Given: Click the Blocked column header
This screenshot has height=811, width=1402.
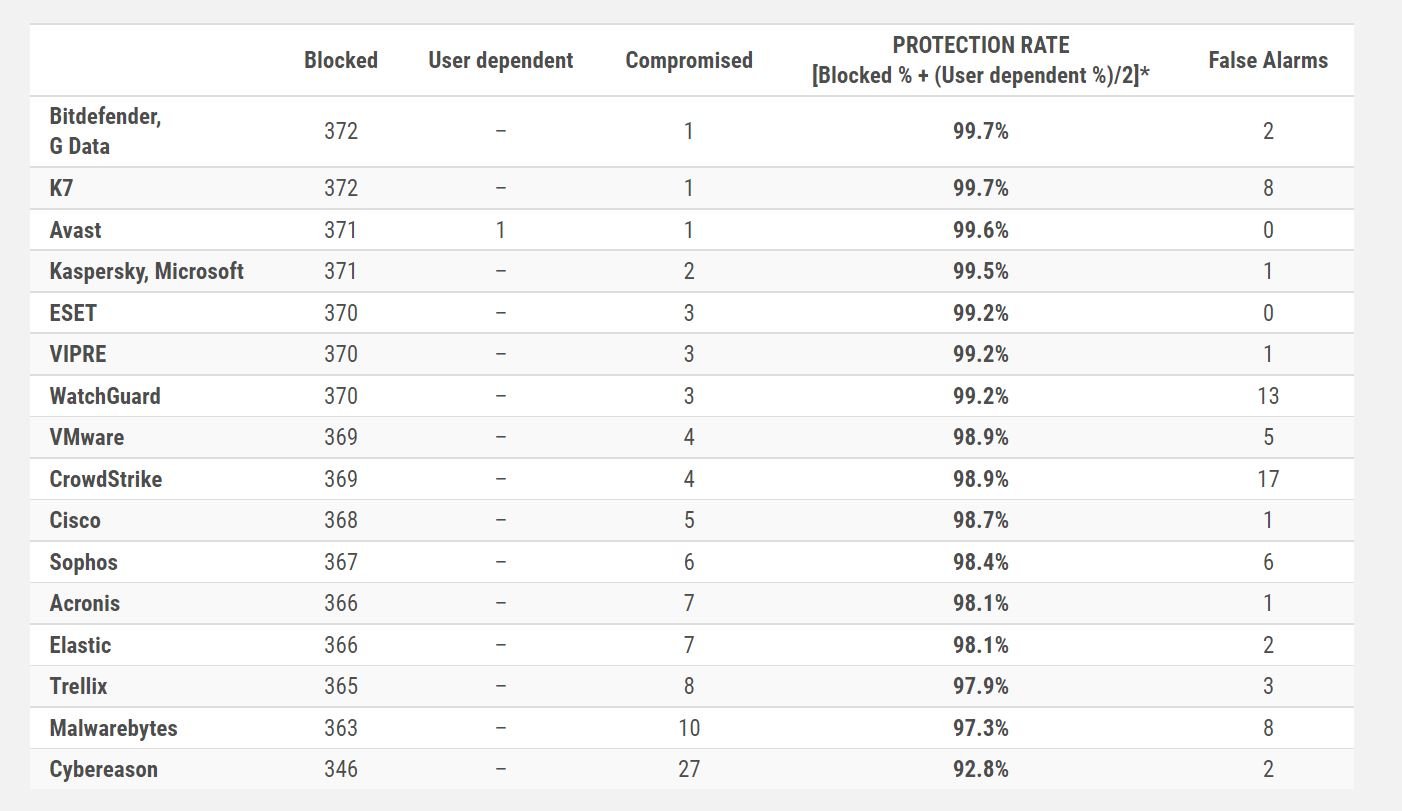Looking at the screenshot, I should [x=340, y=60].
